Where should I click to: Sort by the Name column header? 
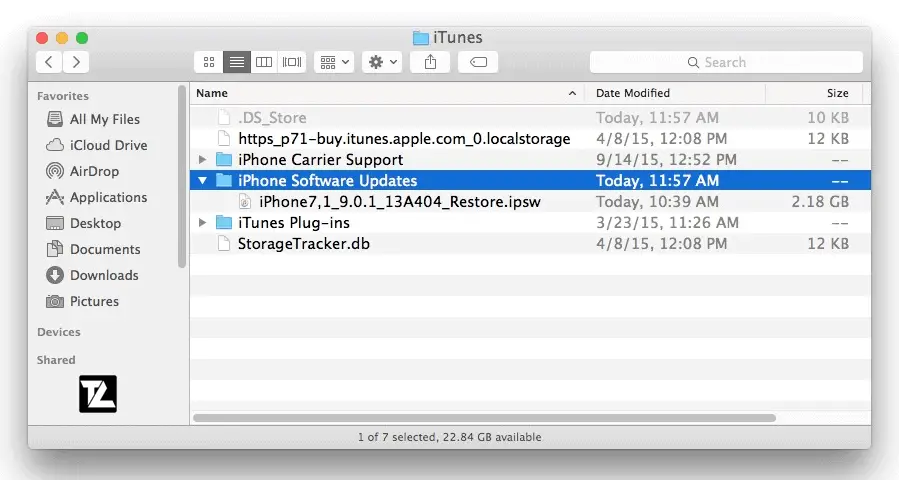[x=387, y=93]
